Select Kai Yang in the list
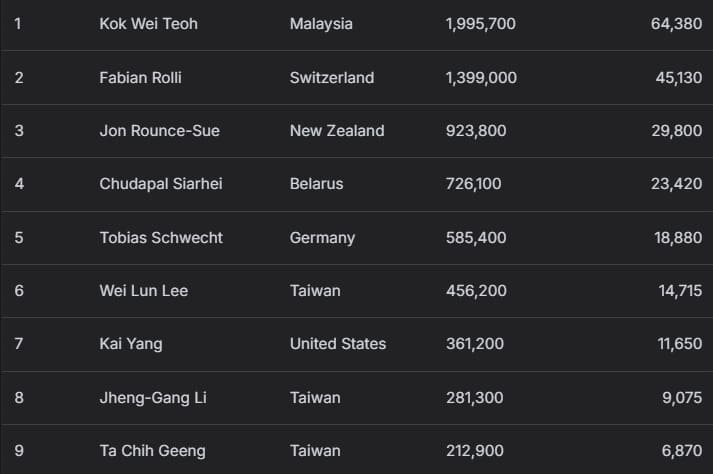 pos(131,344)
